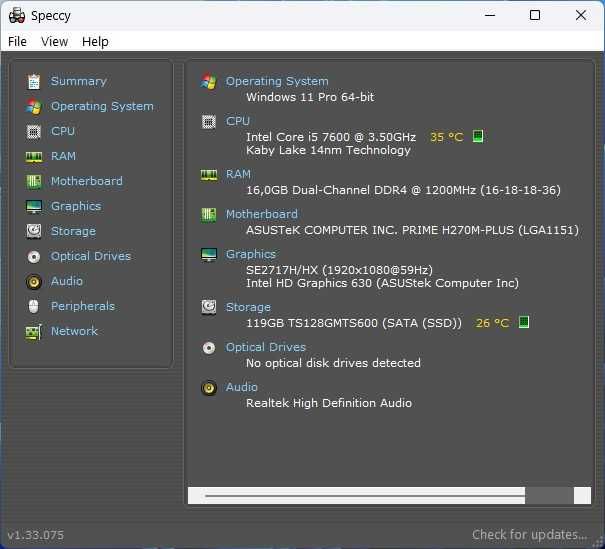Click the Windows flag icon in summary pane

(209, 81)
